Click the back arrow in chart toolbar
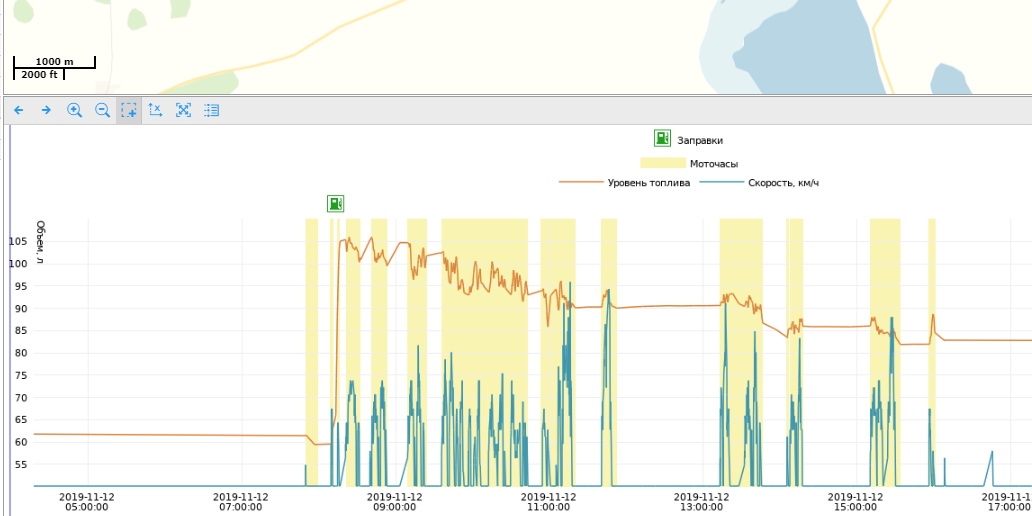1032x516 pixels. (x=18, y=110)
